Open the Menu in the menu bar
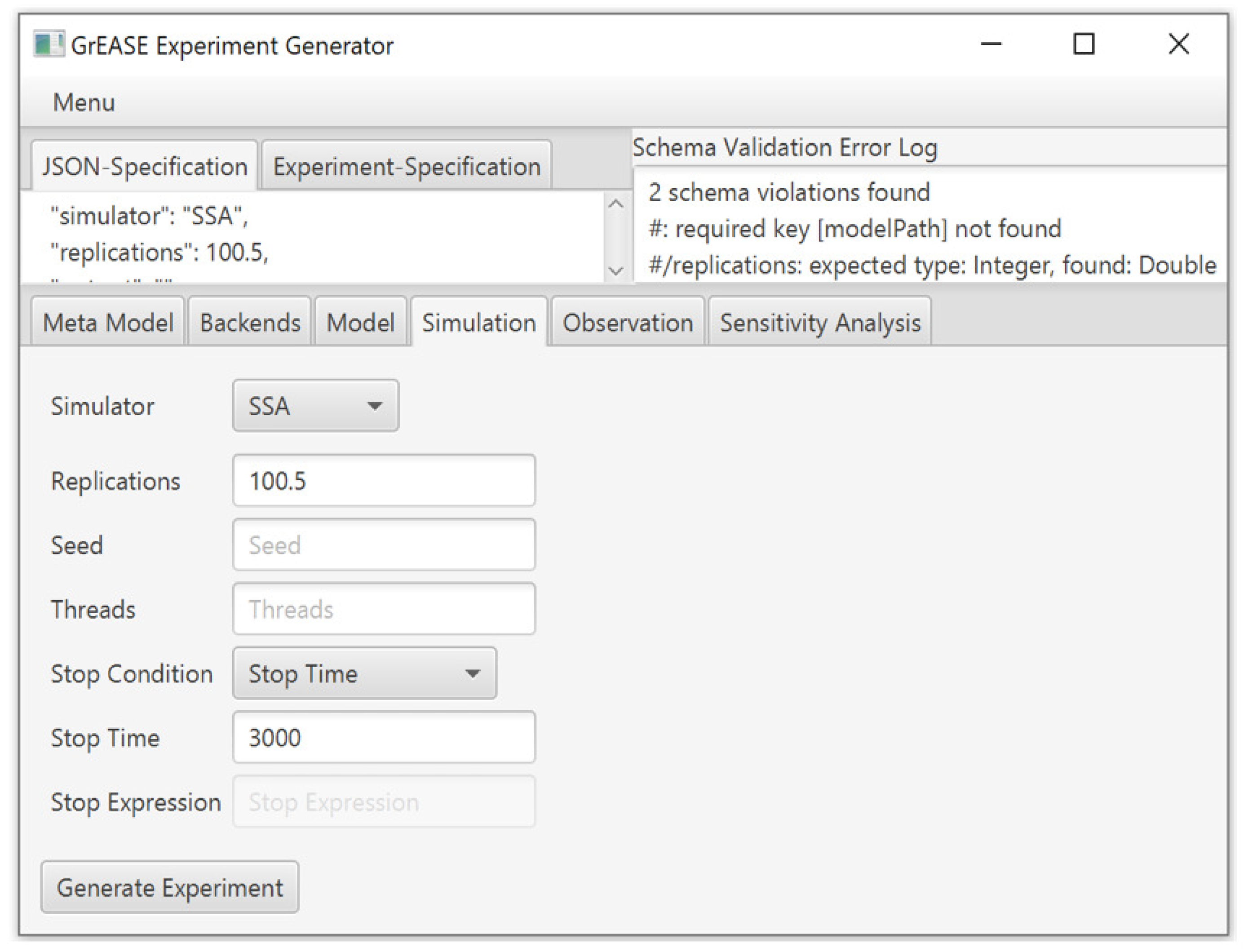The image size is (1248, 952). (83, 102)
